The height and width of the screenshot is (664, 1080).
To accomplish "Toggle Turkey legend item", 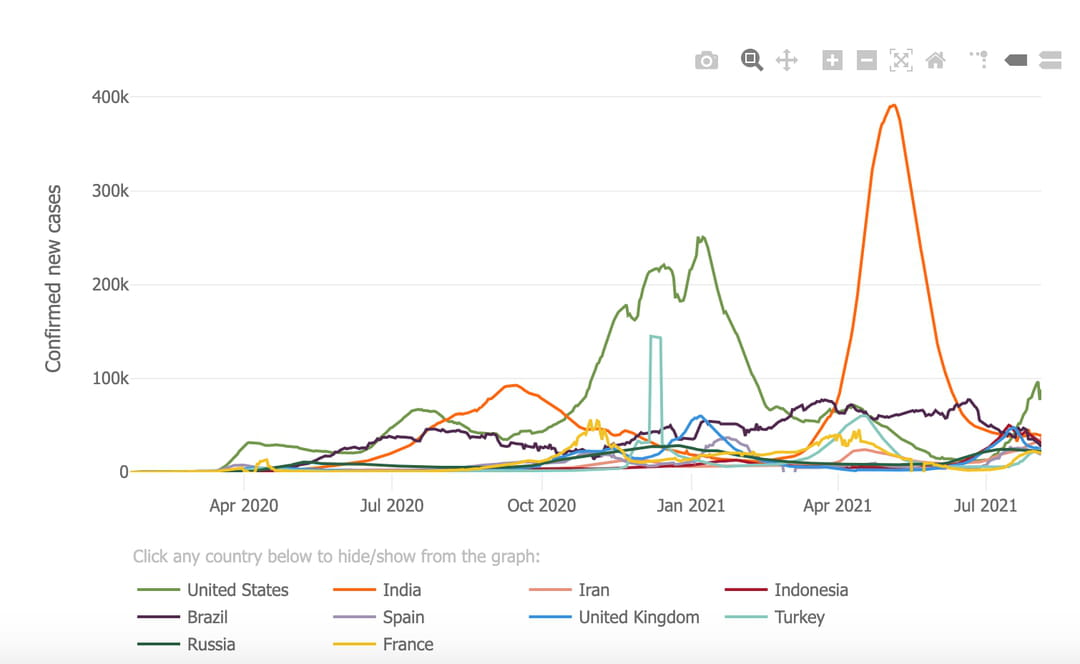I will click(x=799, y=617).
